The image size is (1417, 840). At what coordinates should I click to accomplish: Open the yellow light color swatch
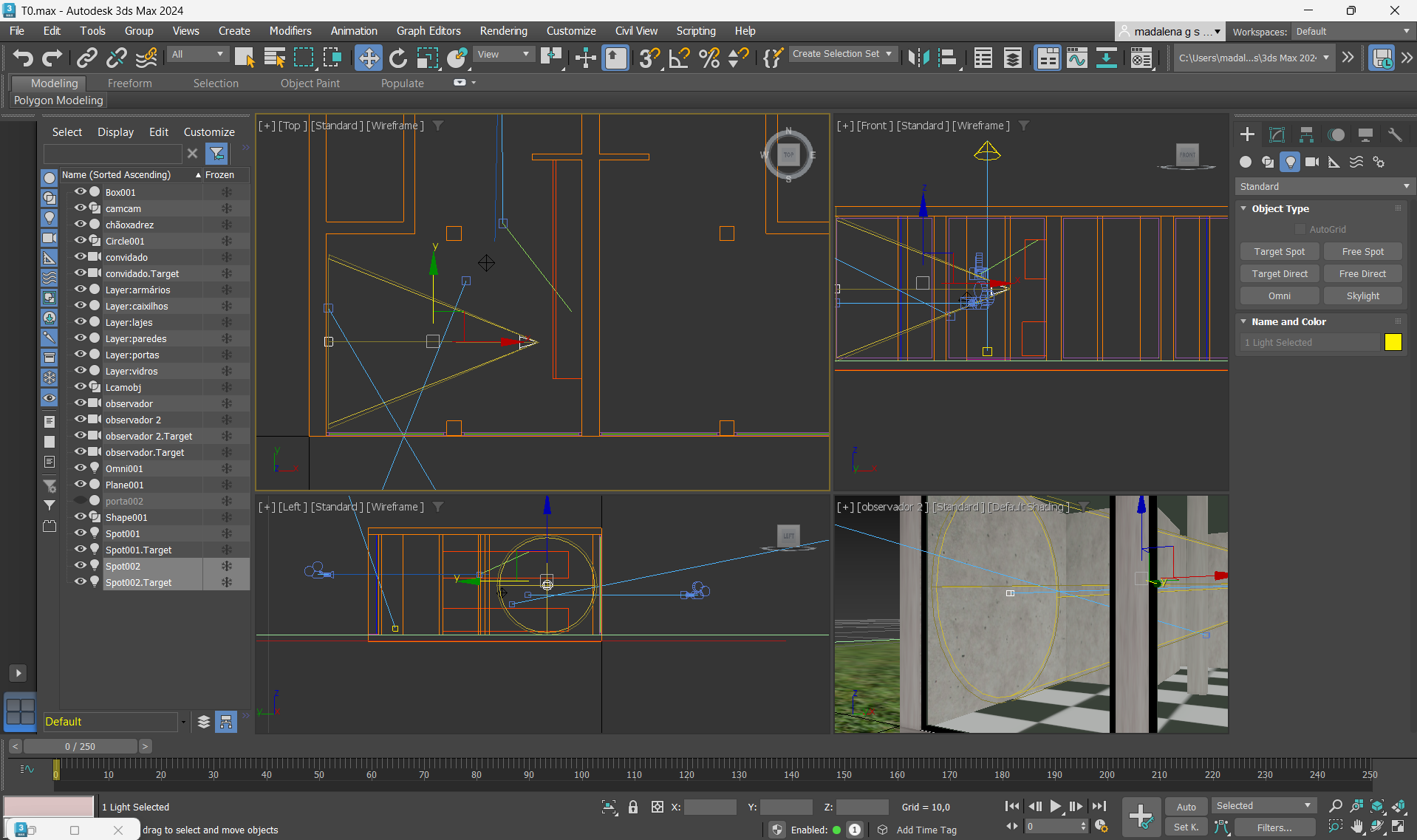tap(1393, 342)
